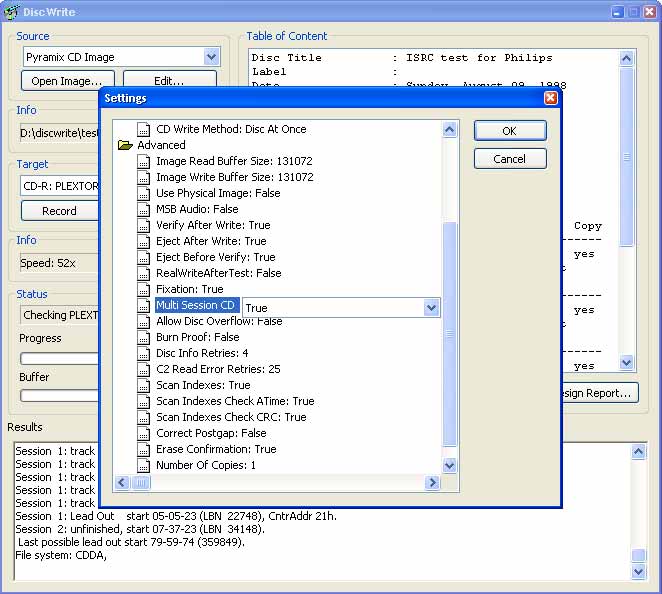Click the icon beside Erase Confirmation
This screenshot has width=662, height=594.
144,449
